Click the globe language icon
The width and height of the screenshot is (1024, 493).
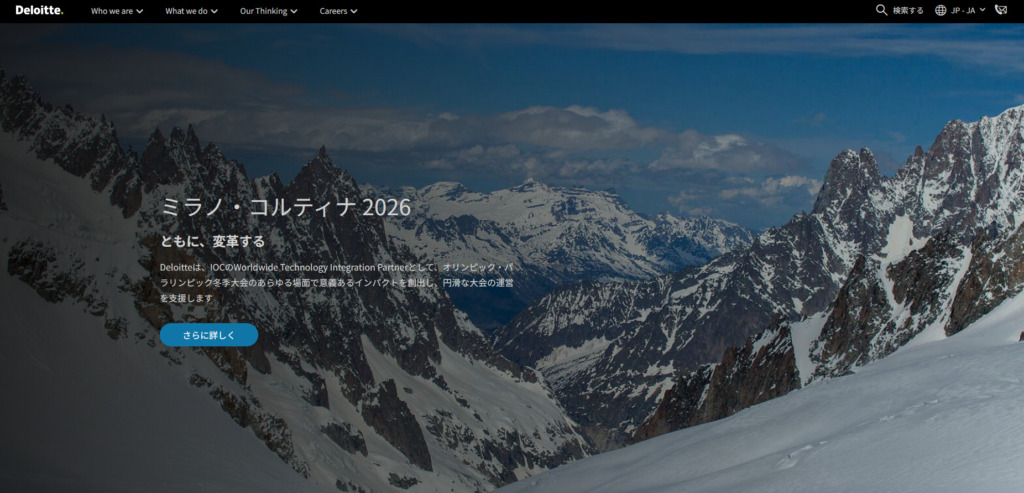click(x=940, y=10)
